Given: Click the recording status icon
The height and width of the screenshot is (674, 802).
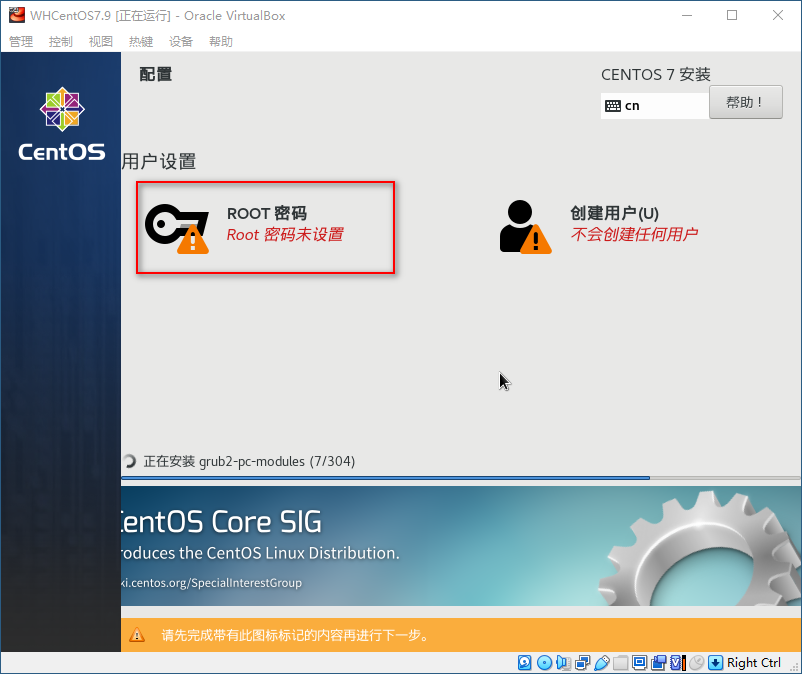Looking at the screenshot, I should click(x=659, y=663).
